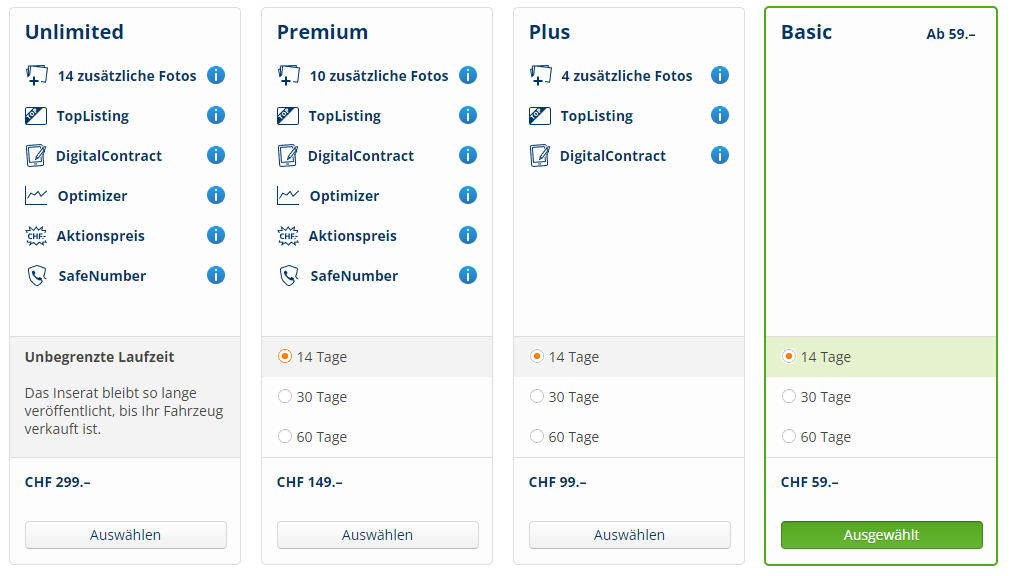Select 30 Tage under Basic plan
The image size is (1011, 576).
click(x=790, y=397)
